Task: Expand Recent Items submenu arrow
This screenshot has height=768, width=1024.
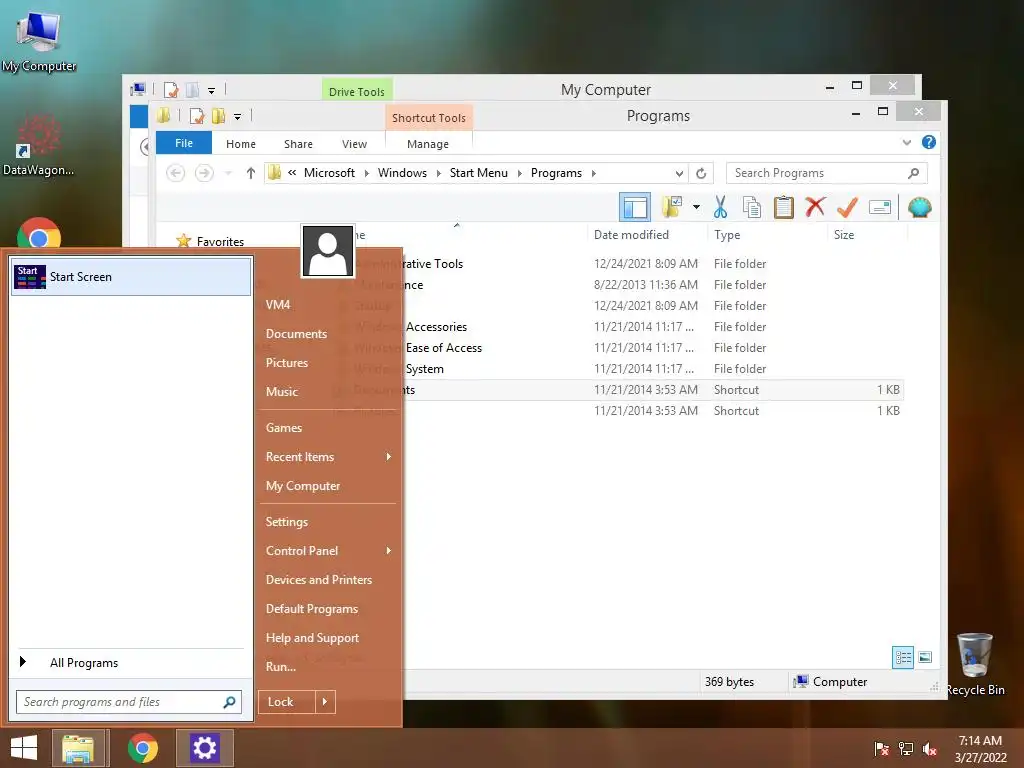Action: [389, 456]
